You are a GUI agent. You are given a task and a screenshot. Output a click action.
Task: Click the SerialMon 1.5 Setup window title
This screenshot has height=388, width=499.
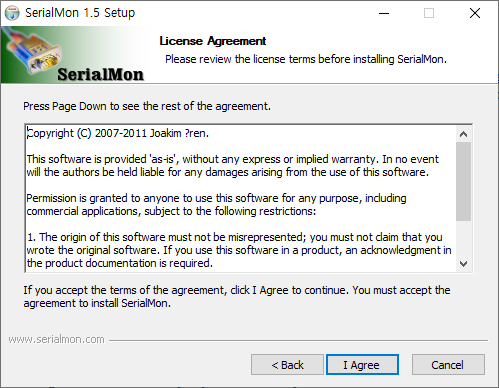pyautogui.click(x=80, y=13)
